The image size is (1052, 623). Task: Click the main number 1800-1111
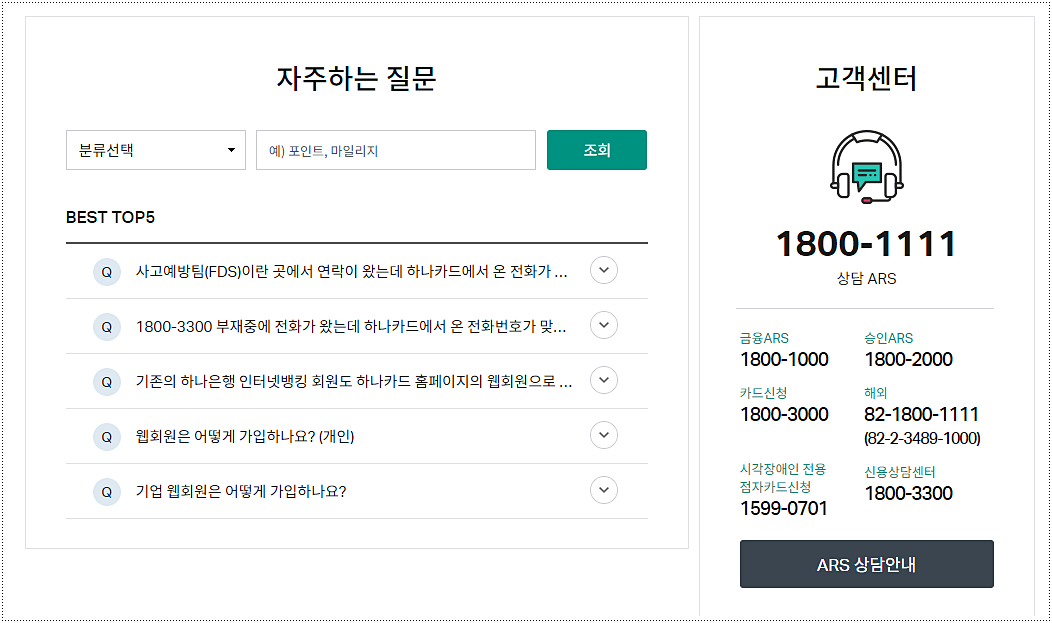tap(866, 243)
